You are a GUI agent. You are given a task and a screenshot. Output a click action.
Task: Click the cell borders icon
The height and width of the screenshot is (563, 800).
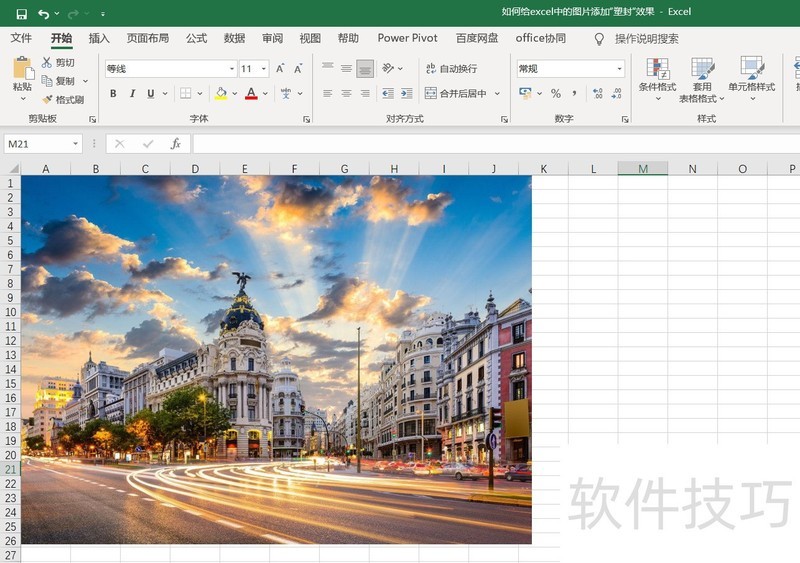(x=186, y=93)
